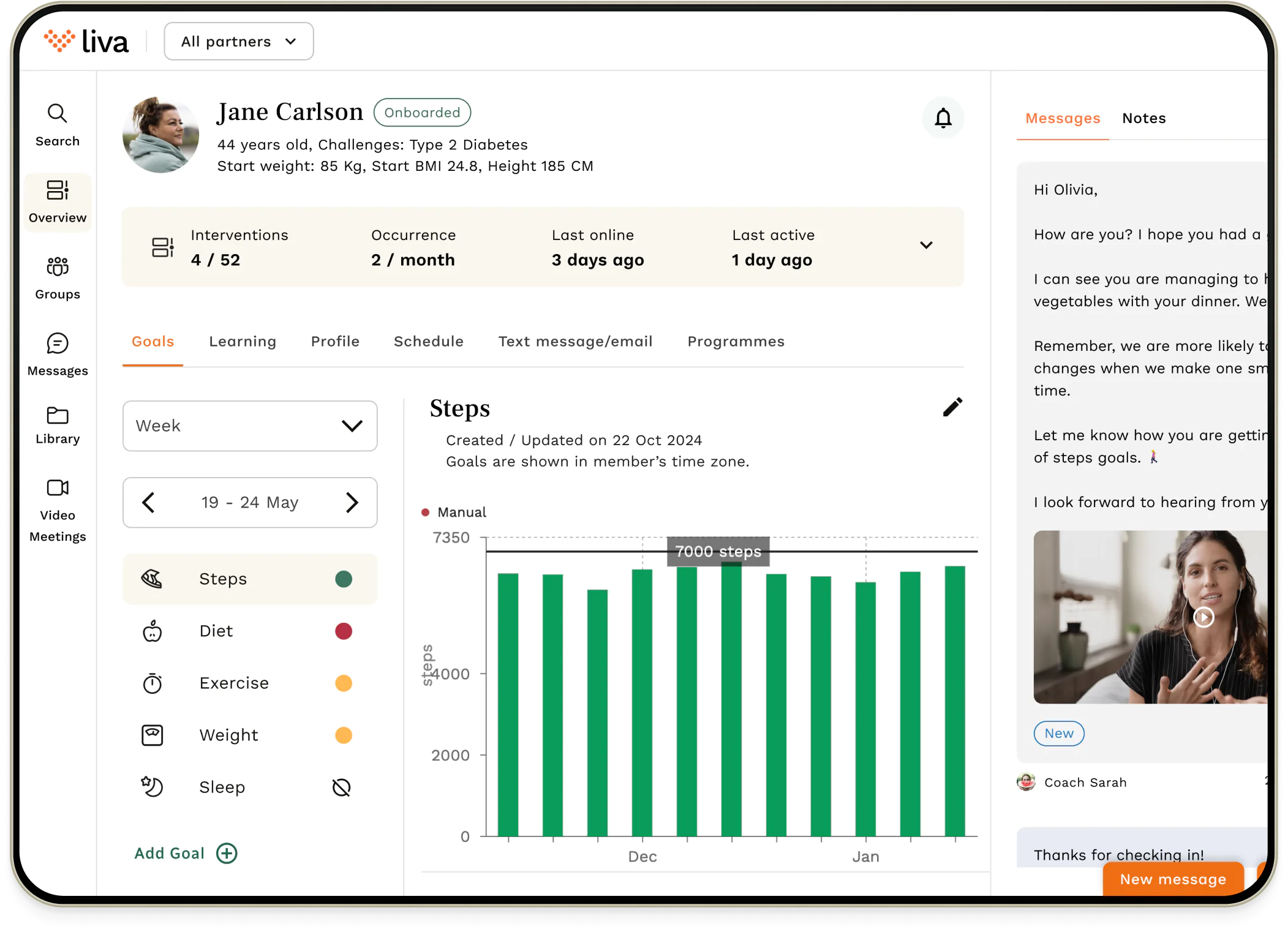Open Video Meetings from sidebar

point(58,488)
